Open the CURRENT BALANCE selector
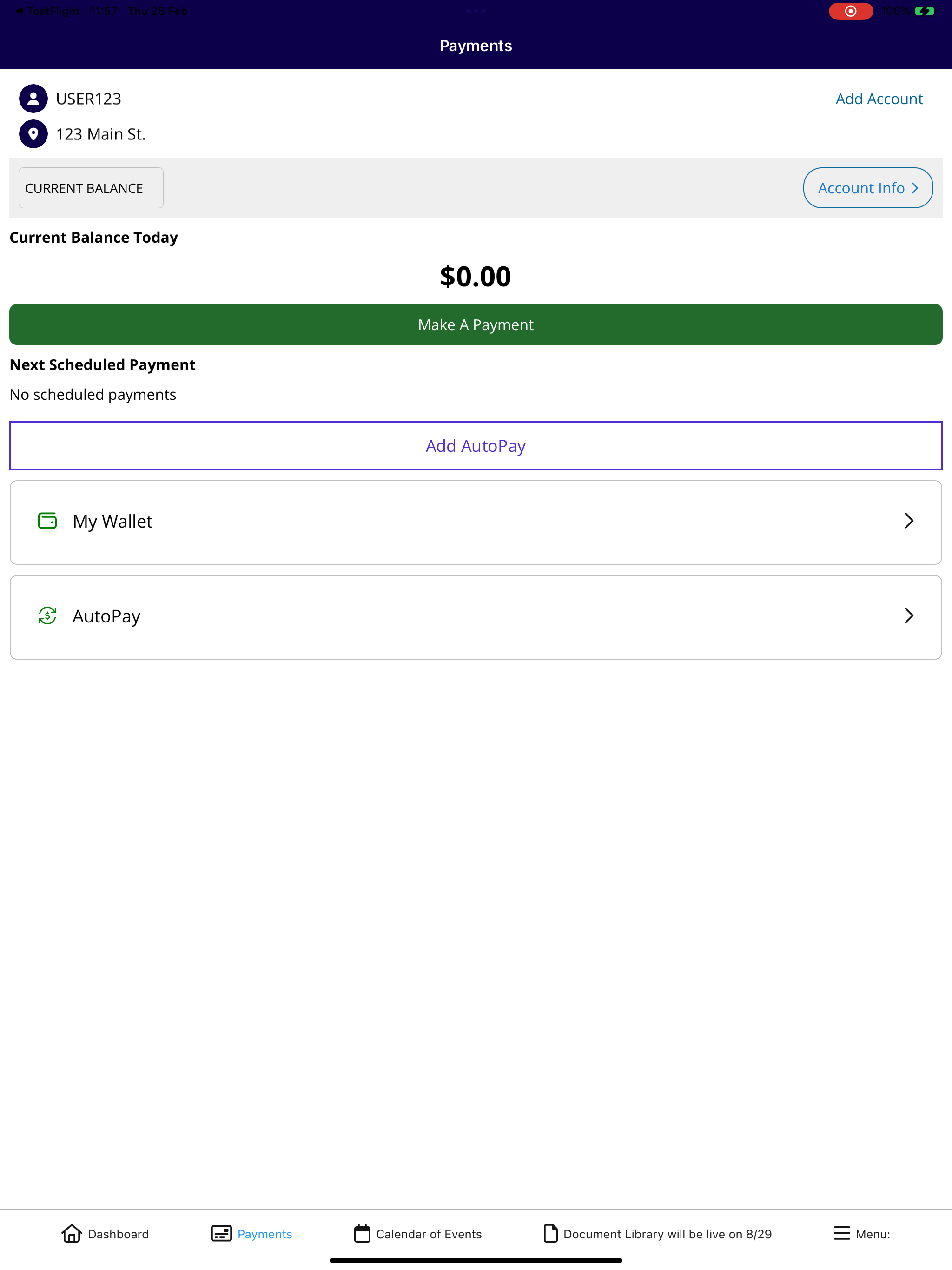 pos(91,188)
